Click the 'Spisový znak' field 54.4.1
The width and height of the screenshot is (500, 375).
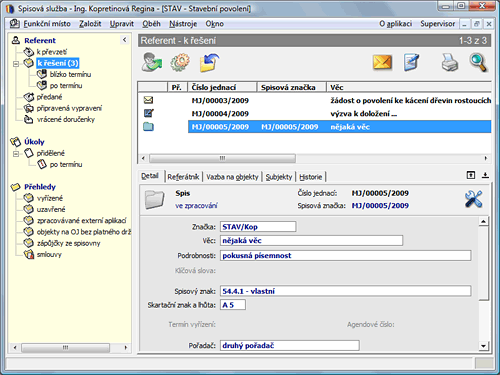pyautogui.click(x=345, y=291)
